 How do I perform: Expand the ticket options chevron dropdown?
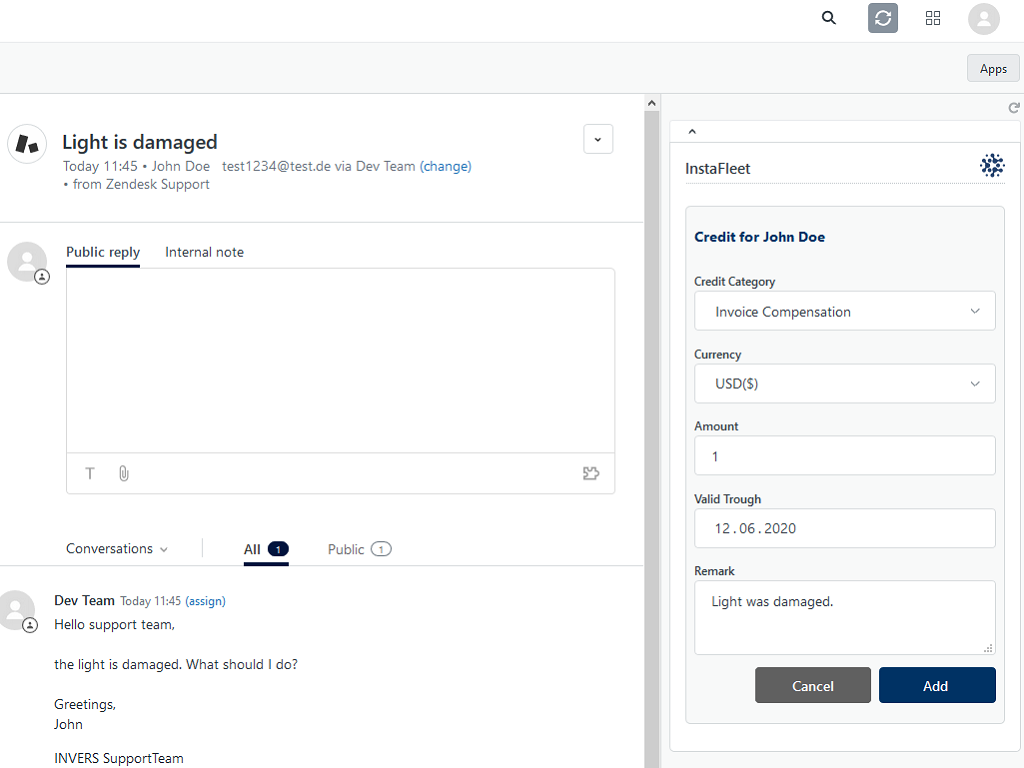(598, 140)
